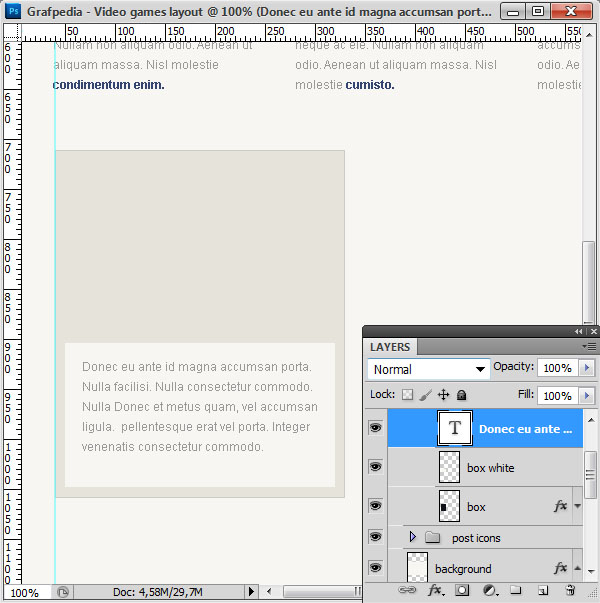This screenshot has width=600, height=603.
Task: Click Layers panel scroll down arrow
Action: [x=592, y=571]
